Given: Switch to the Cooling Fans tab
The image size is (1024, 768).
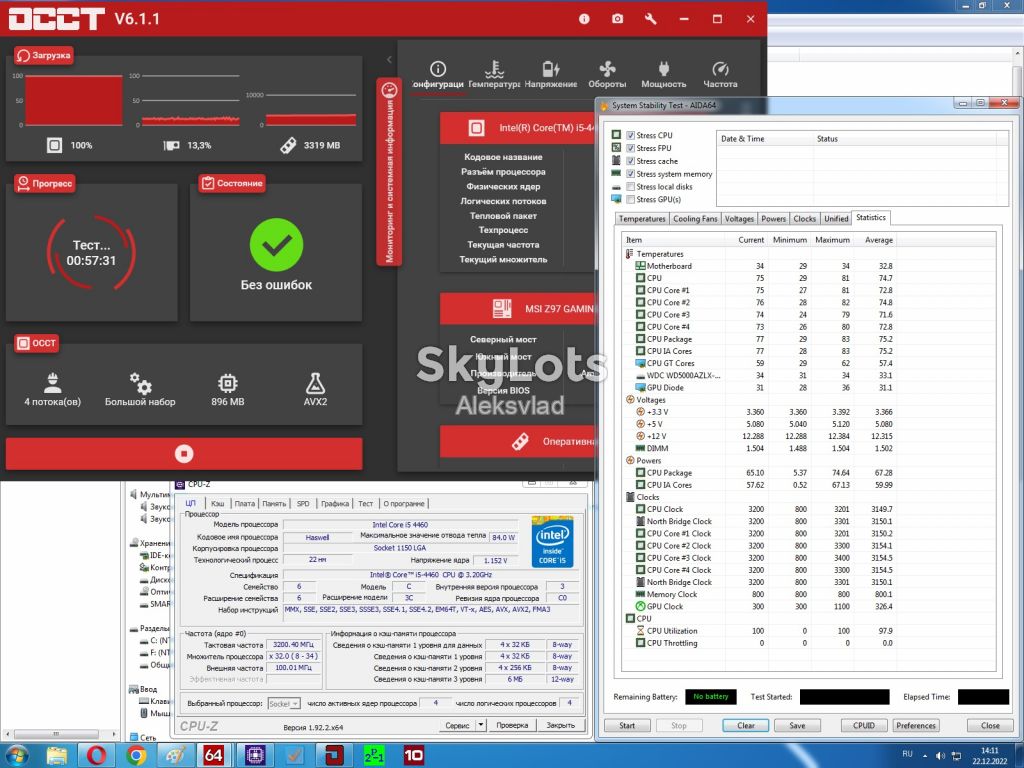Looking at the screenshot, I should tap(695, 219).
